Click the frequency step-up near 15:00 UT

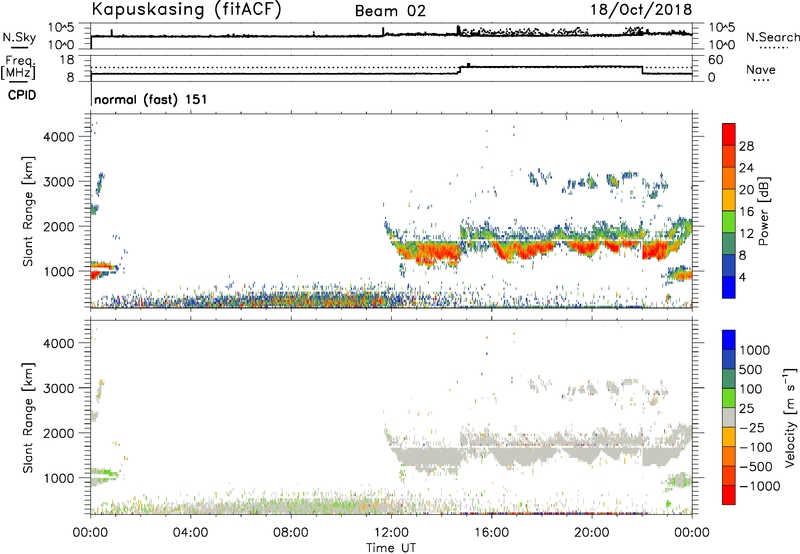(x=460, y=70)
